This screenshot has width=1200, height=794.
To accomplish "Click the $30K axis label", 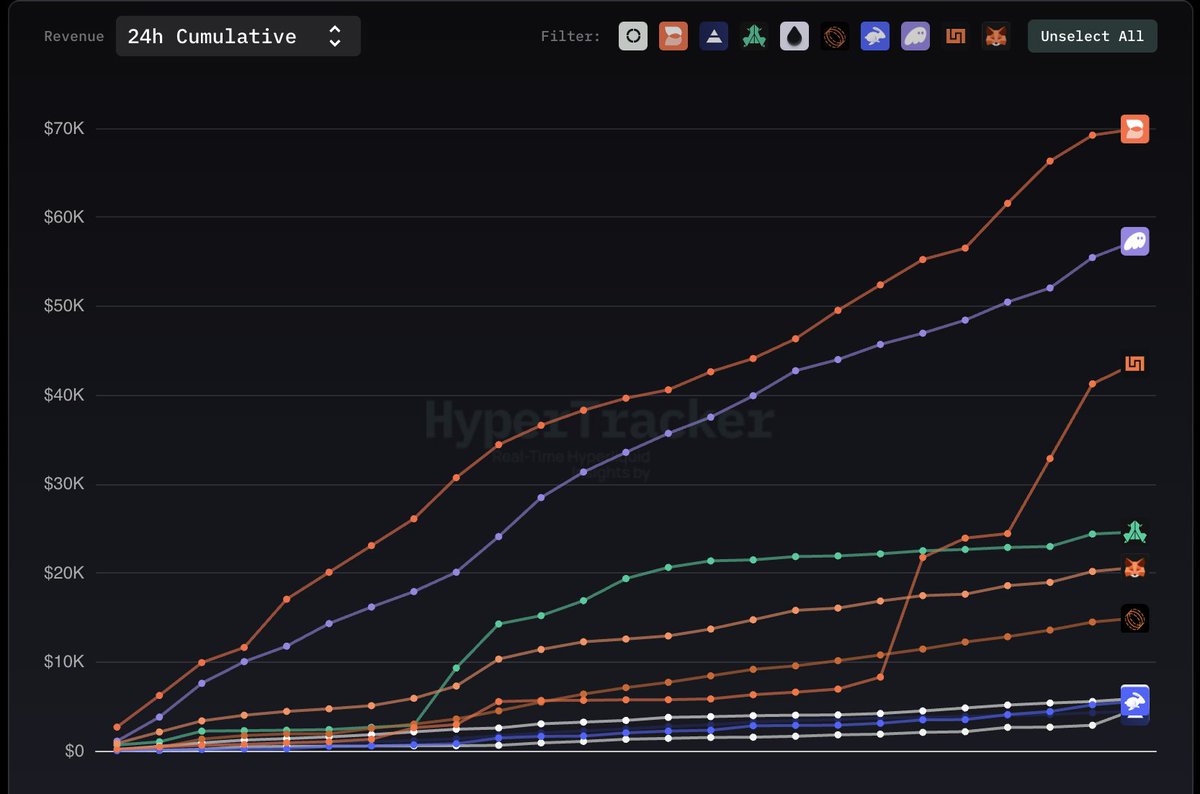I will pyautogui.click(x=62, y=484).
